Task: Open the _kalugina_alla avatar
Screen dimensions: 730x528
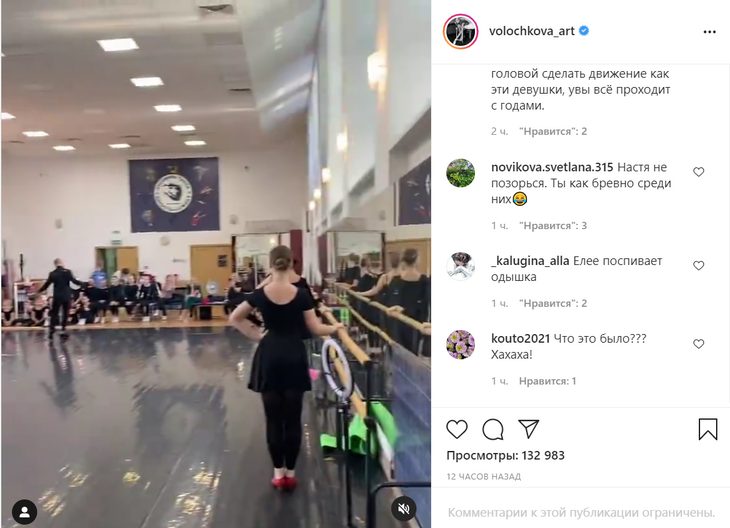Action: coord(460,266)
